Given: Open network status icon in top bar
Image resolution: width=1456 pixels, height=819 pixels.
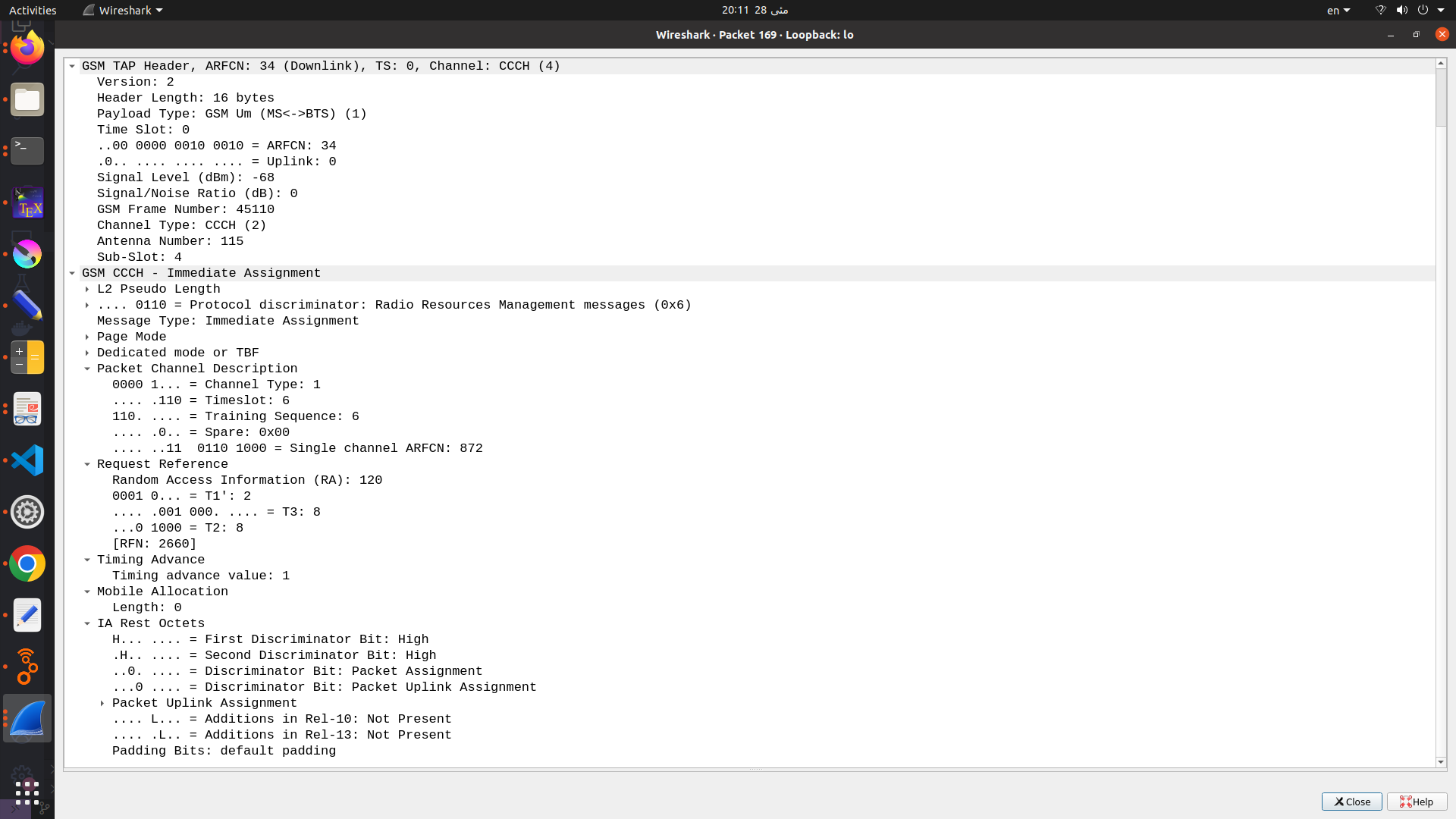Looking at the screenshot, I should 1380,10.
